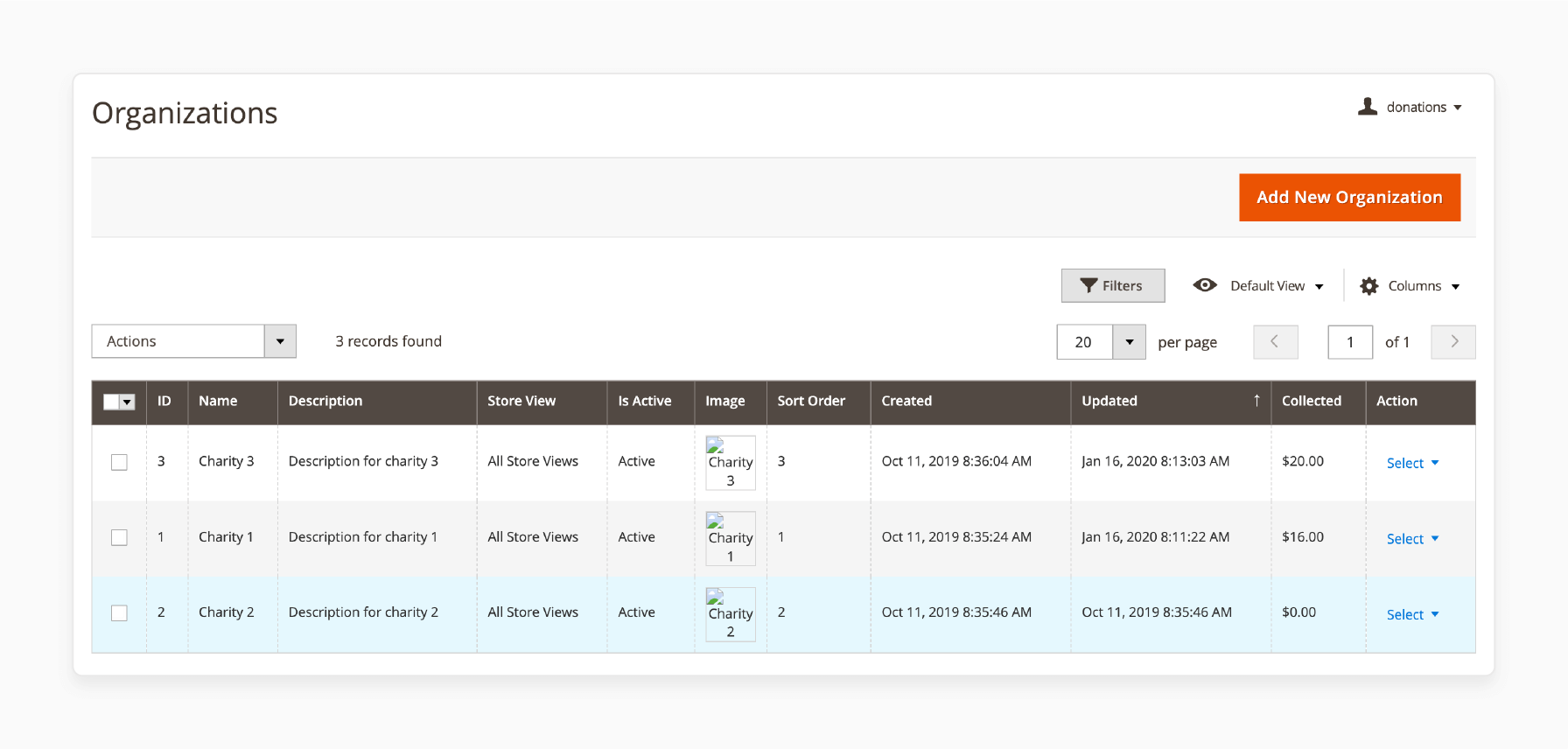Open Charity 2 image thumbnail
Viewport: 1568px width, 749px height.
(731, 614)
